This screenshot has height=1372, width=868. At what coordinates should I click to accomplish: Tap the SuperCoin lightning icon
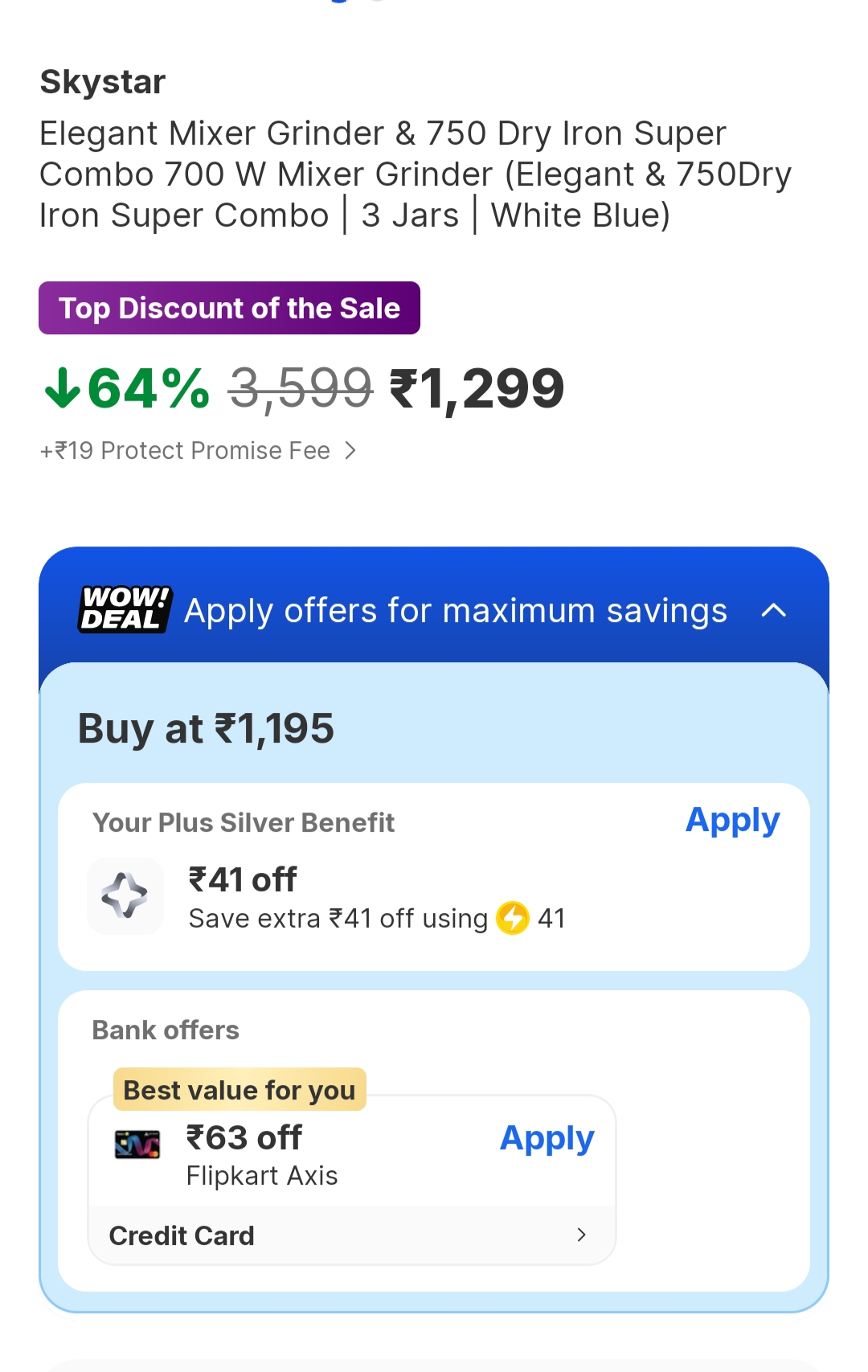click(513, 918)
